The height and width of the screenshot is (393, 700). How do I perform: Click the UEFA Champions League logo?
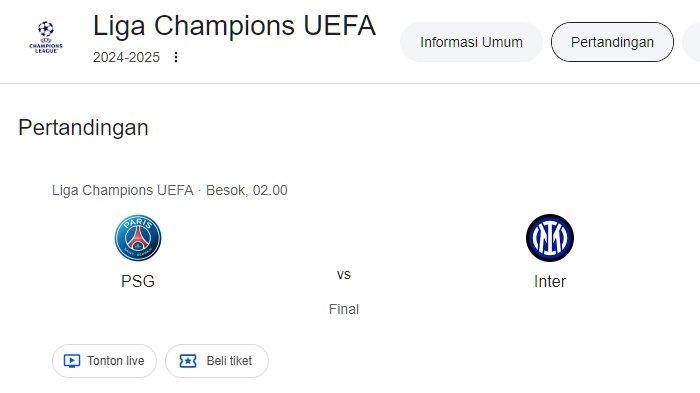[x=46, y=38]
